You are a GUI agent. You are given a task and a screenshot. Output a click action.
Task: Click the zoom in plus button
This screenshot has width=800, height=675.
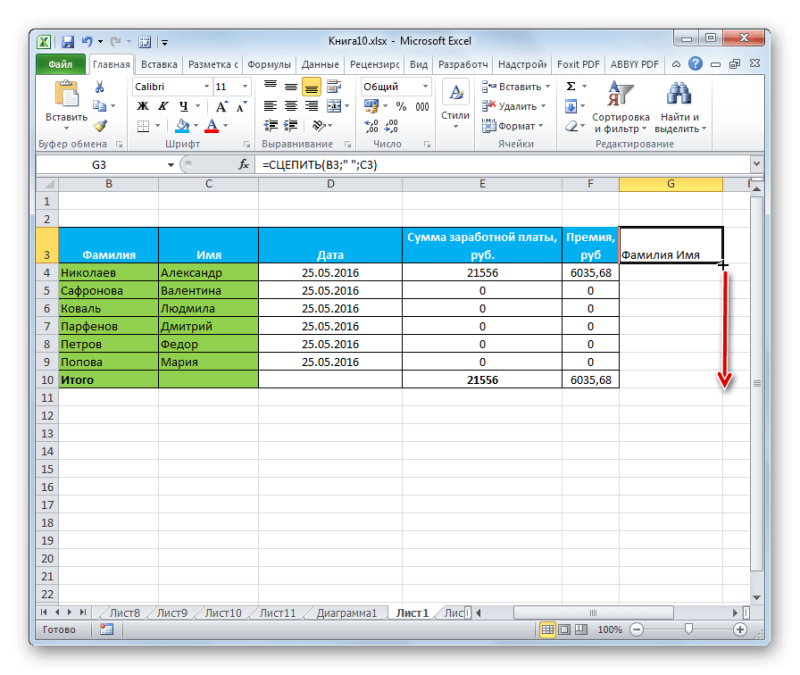(x=740, y=630)
